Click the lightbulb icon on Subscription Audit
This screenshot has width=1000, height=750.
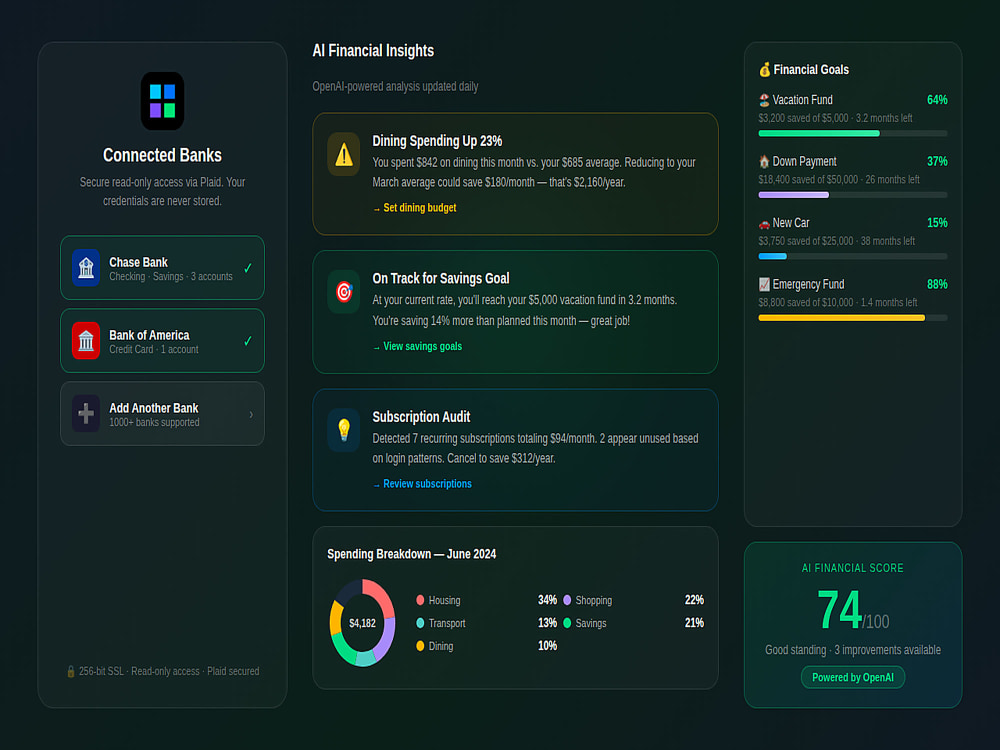tap(344, 430)
